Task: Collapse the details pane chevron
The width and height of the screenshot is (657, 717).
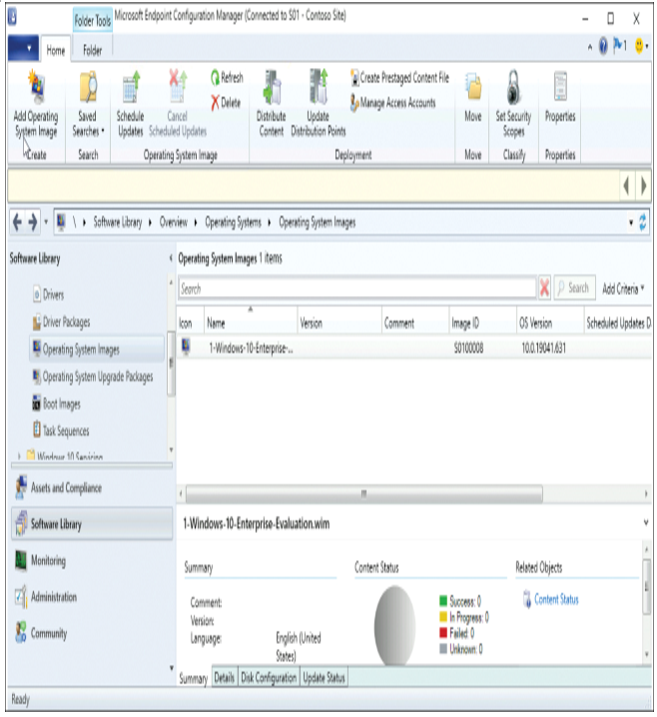Action: (646, 522)
